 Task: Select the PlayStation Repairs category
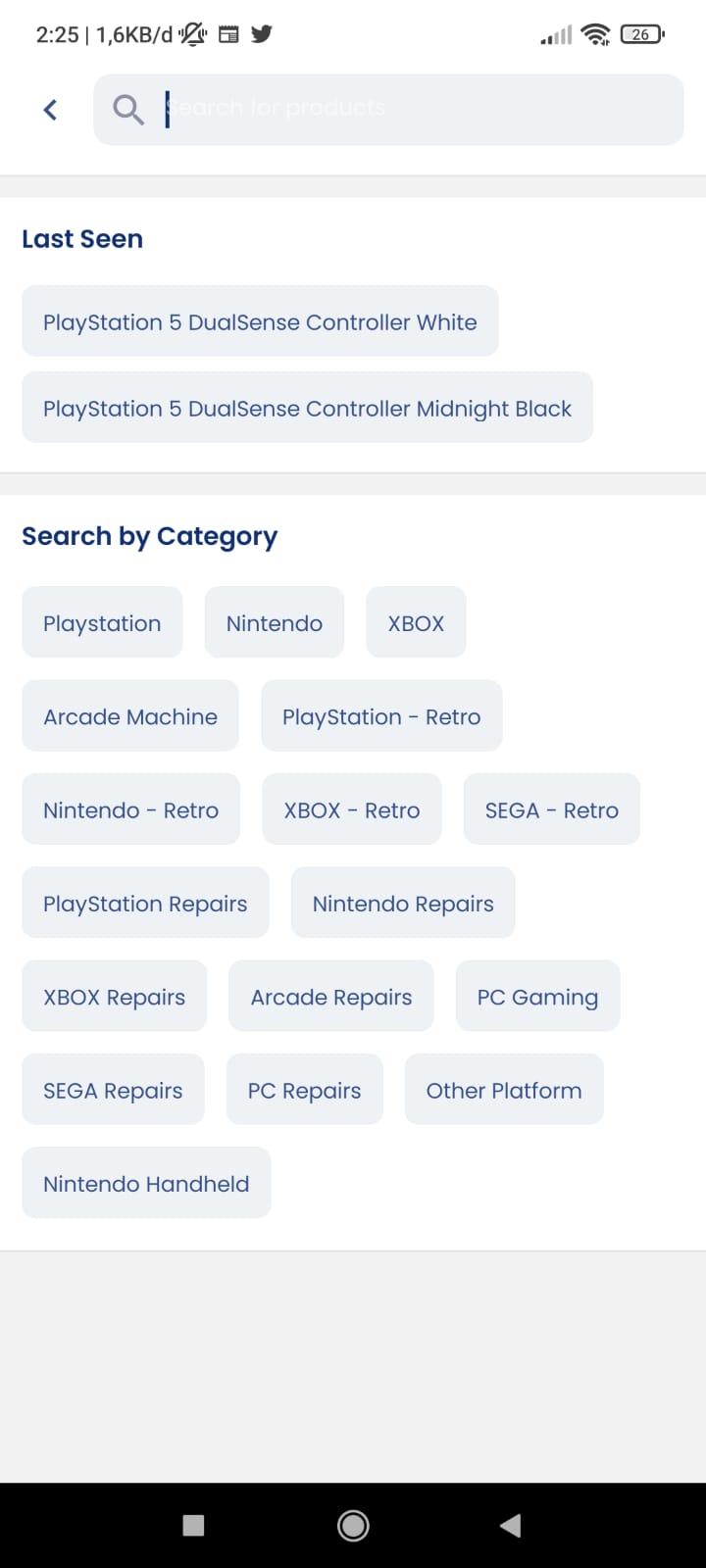coord(145,904)
